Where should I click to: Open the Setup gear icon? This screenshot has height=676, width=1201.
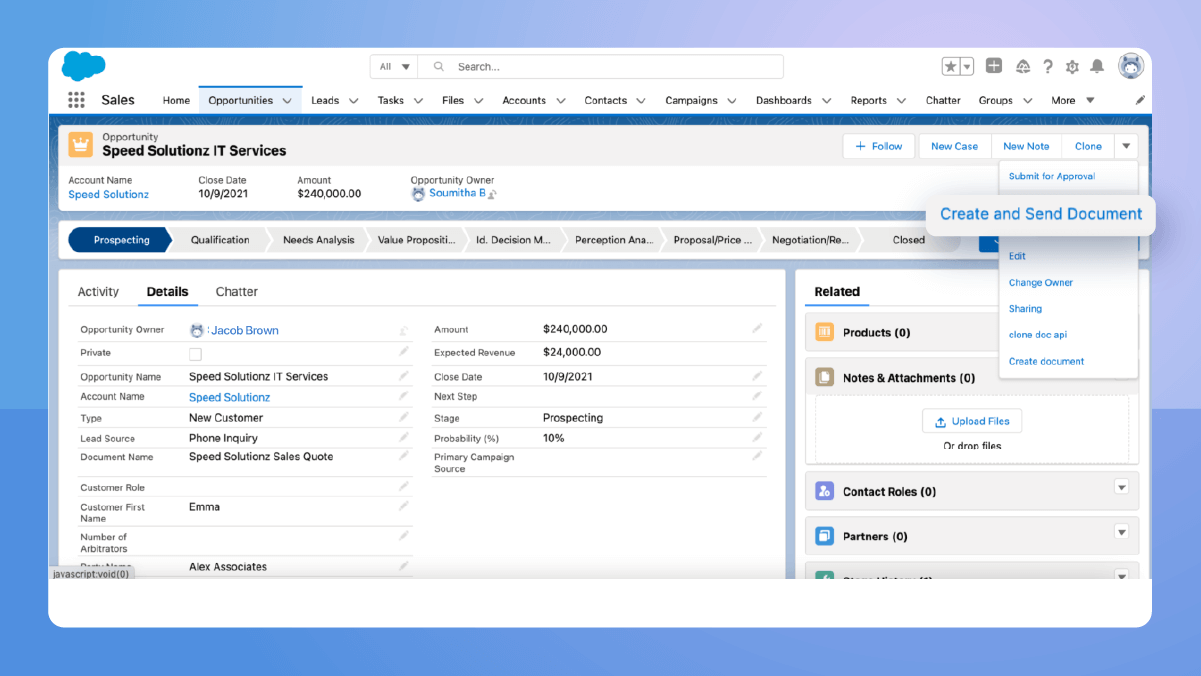coord(1072,67)
